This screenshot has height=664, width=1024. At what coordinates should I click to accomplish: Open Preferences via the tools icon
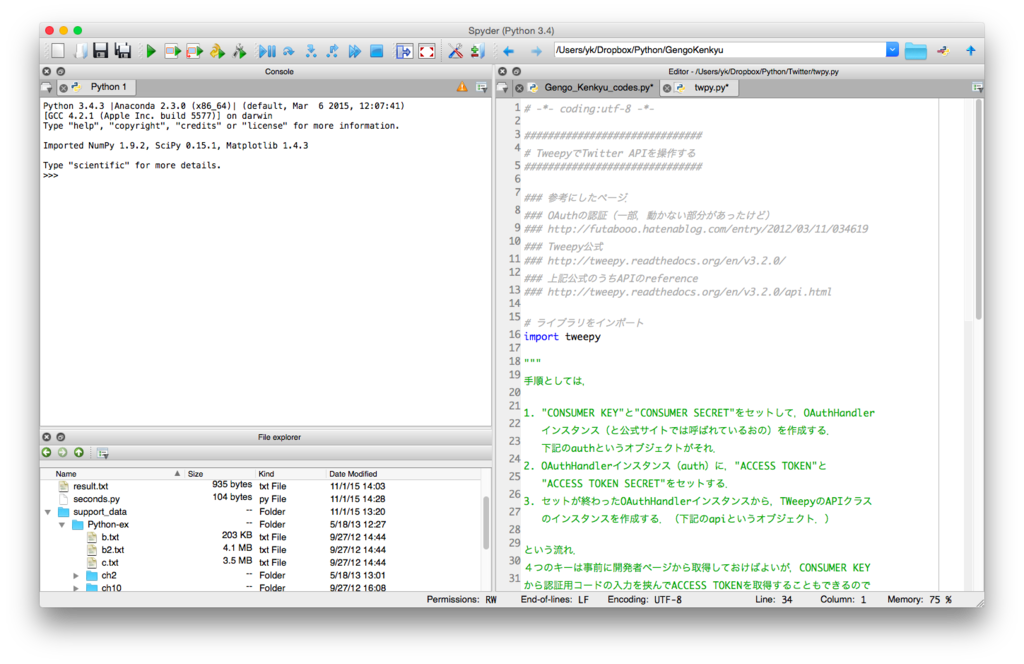(455, 50)
